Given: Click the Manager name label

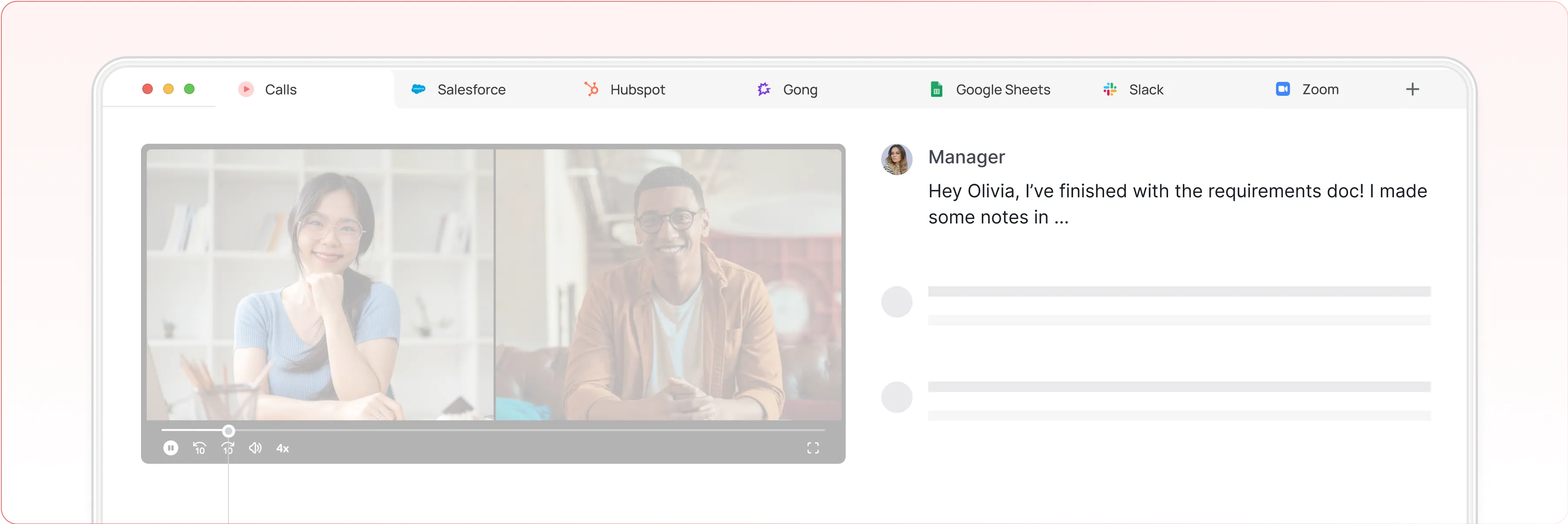Looking at the screenshot, I should pos(966,157).
